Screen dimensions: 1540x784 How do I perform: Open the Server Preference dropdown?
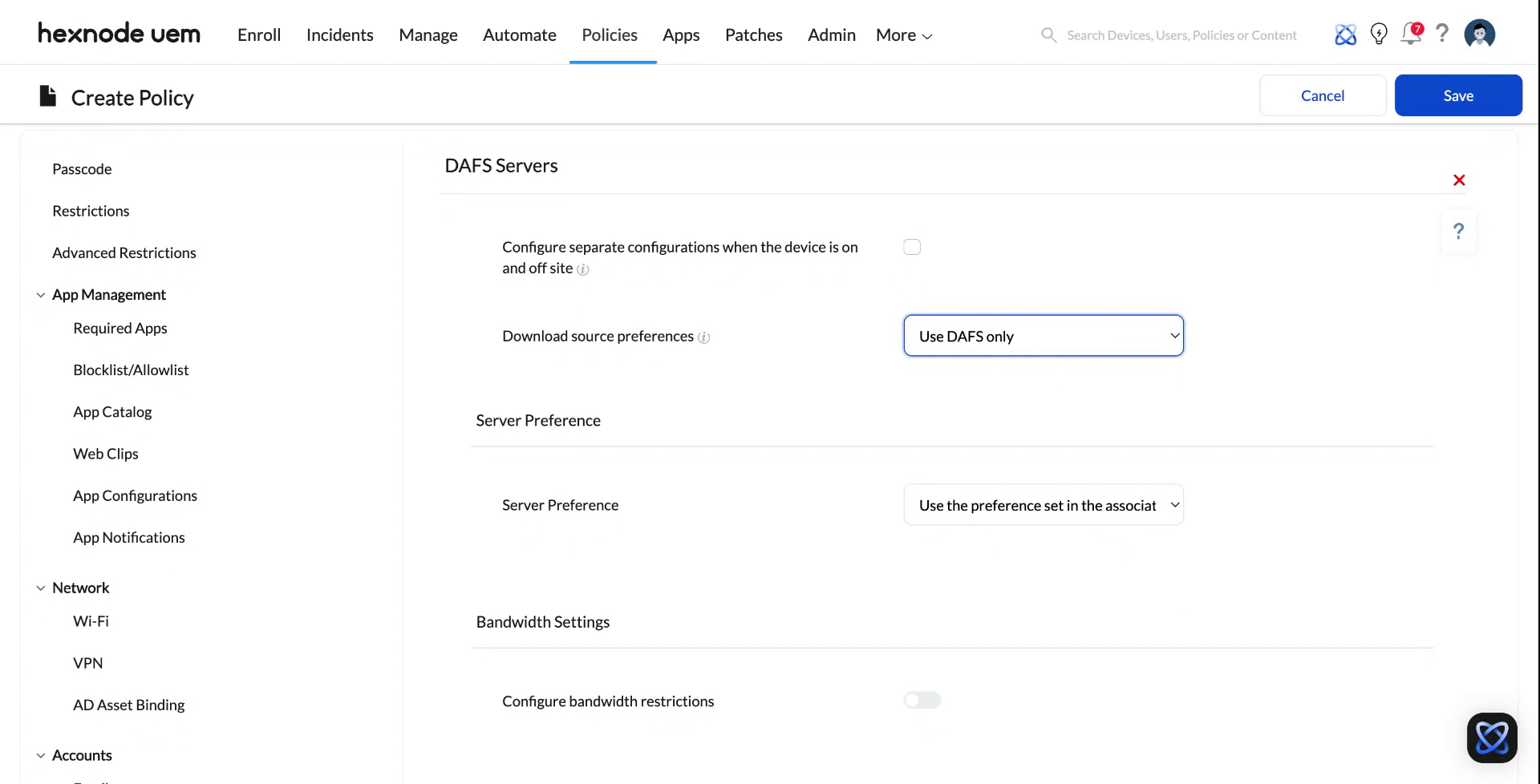1043,504
